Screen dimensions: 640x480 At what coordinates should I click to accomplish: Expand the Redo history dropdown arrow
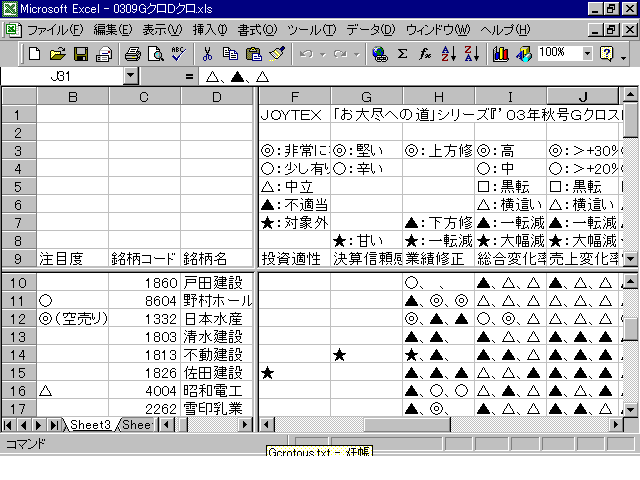click(357, 54)
